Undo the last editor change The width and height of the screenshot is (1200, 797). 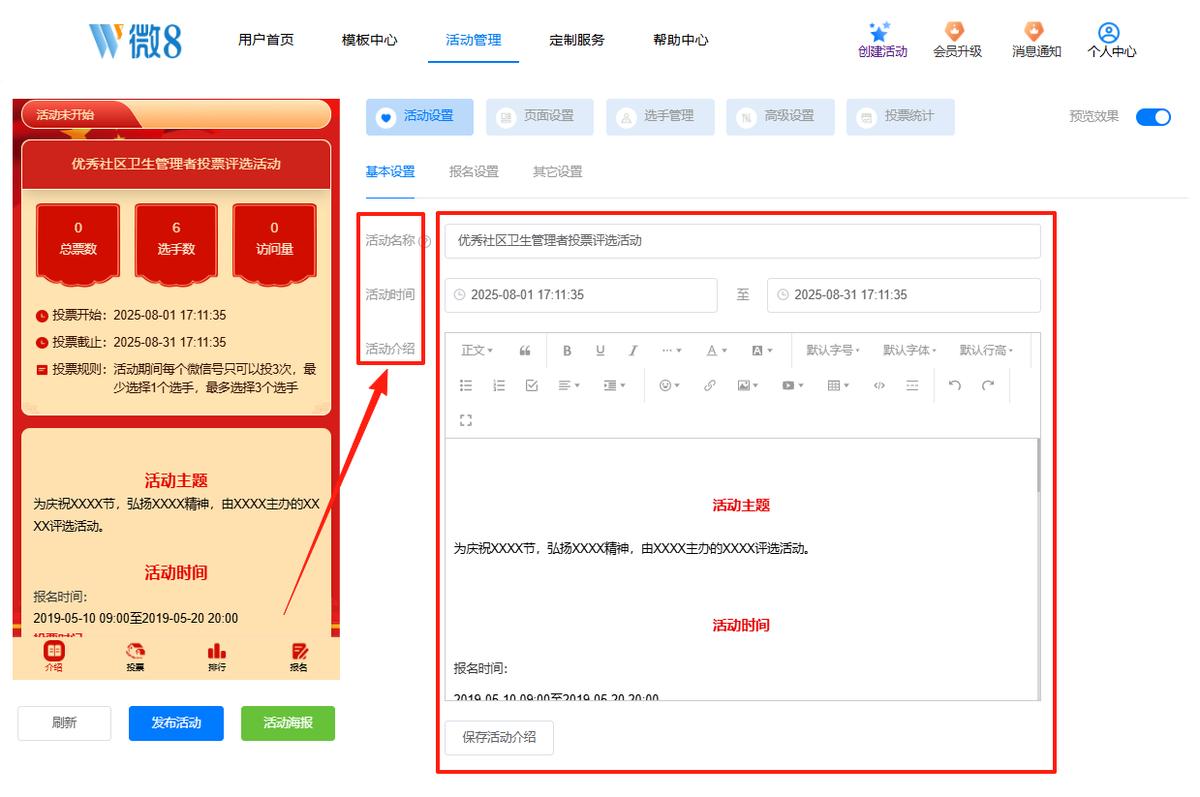[x=955, y=385]
